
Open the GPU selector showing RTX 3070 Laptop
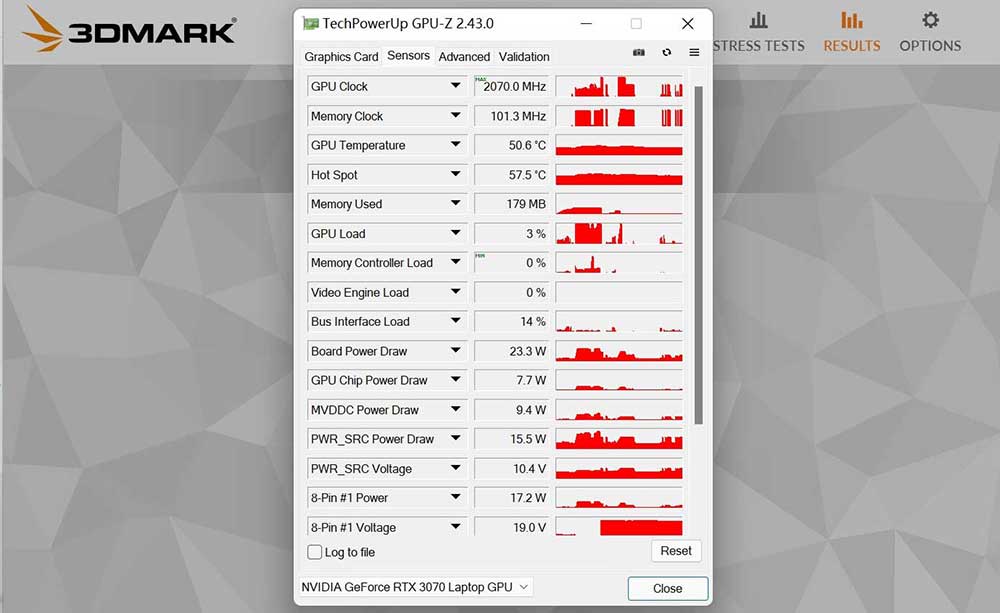tap(415, 587)
